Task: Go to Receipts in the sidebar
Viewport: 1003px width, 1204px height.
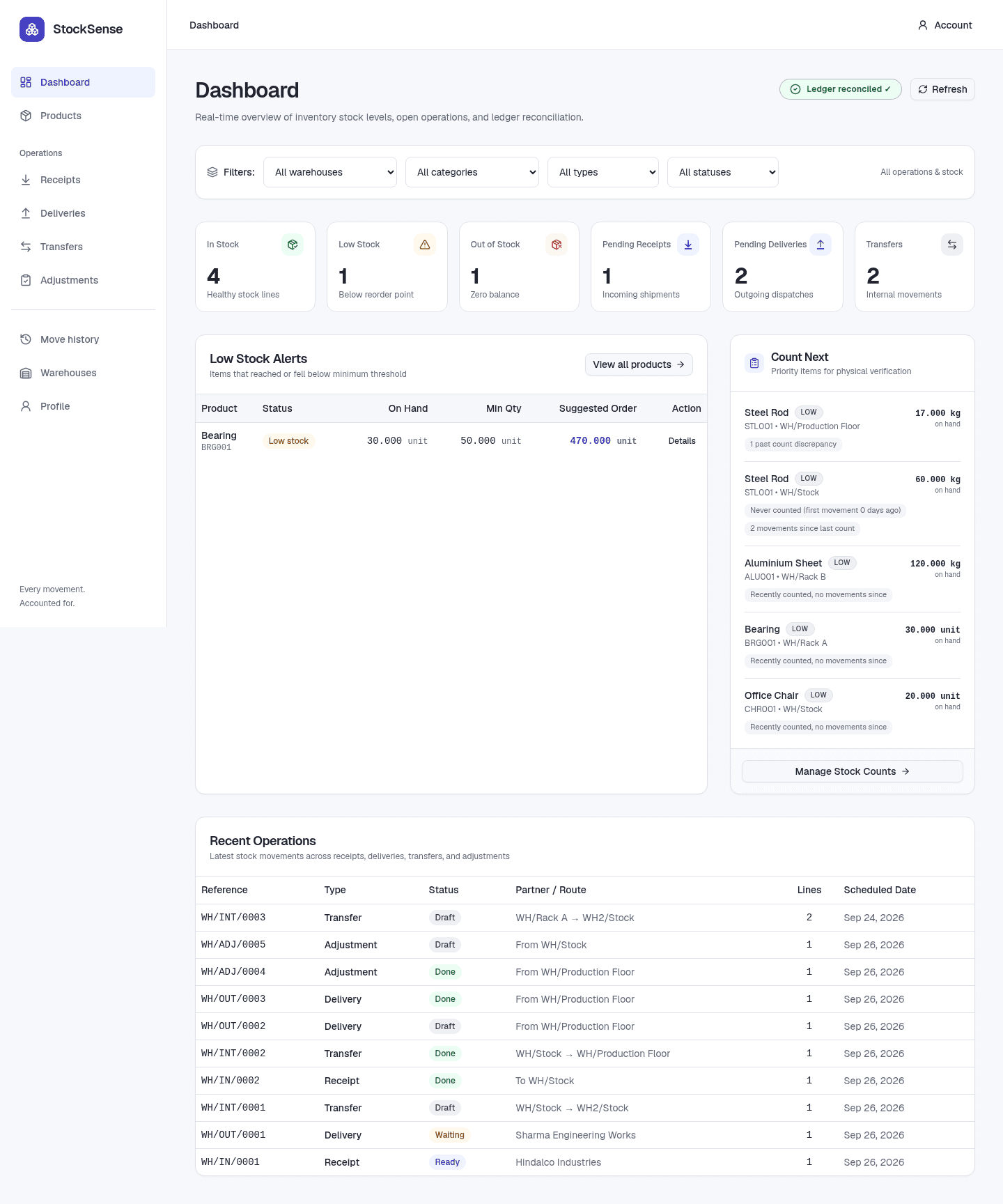Action: (x=83, y=180)
